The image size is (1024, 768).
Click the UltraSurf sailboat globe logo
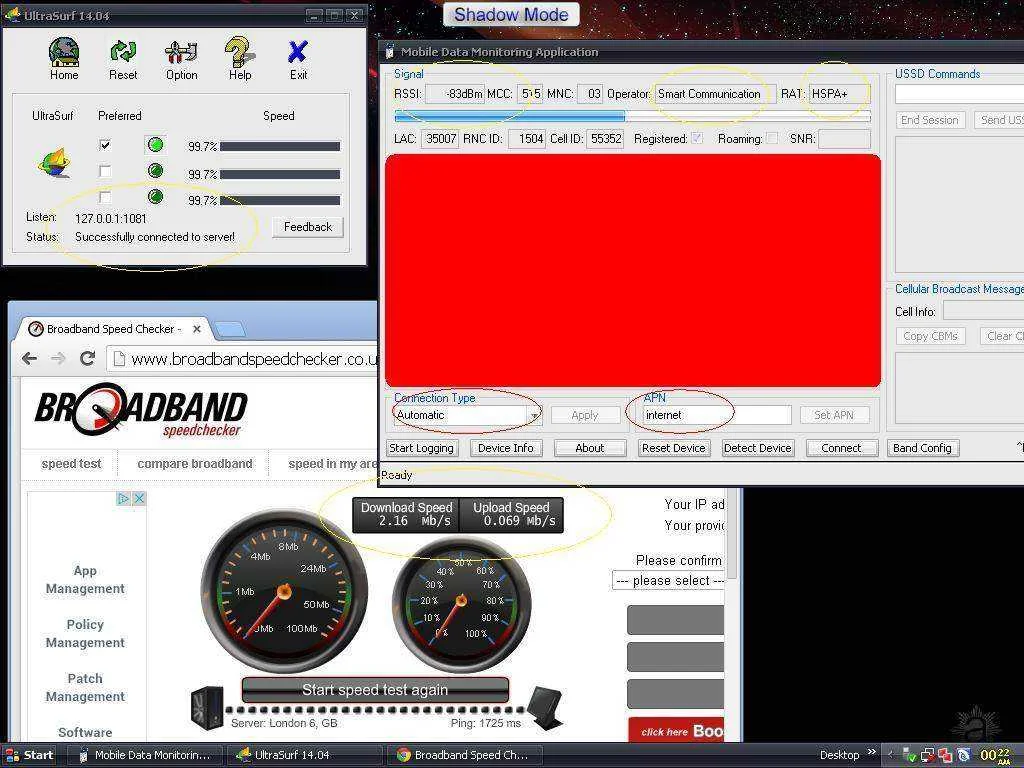54,163
